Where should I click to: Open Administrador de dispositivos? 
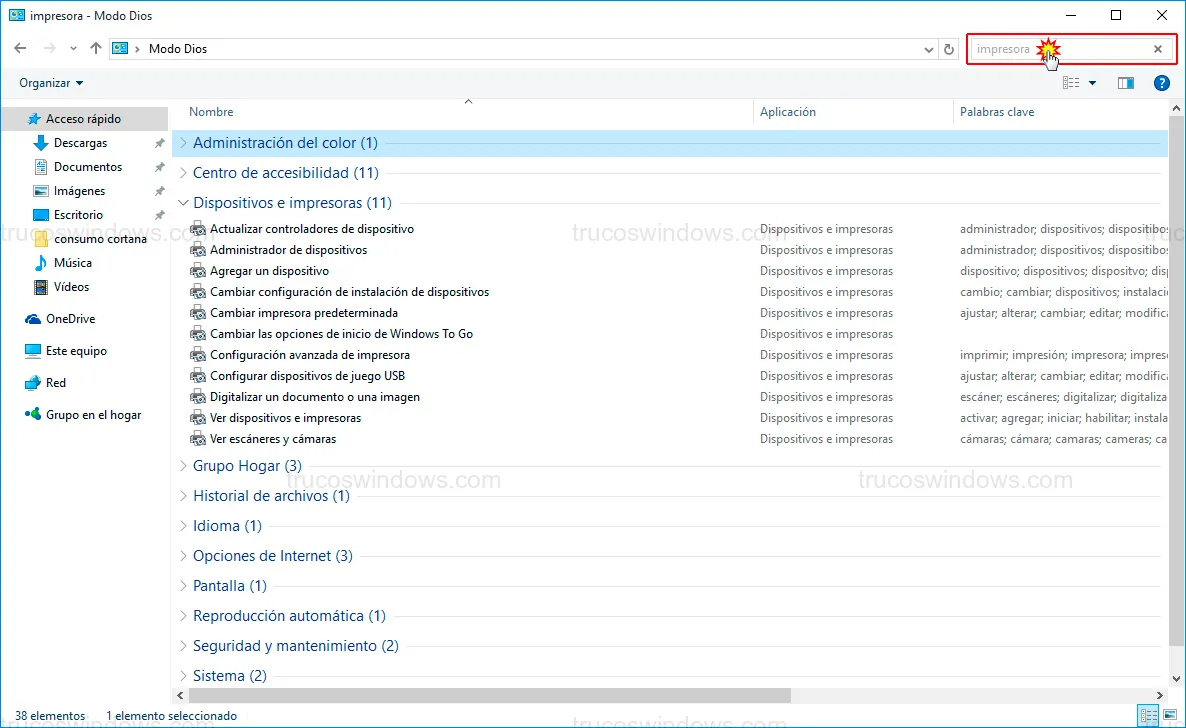click(x=288, y=250)
